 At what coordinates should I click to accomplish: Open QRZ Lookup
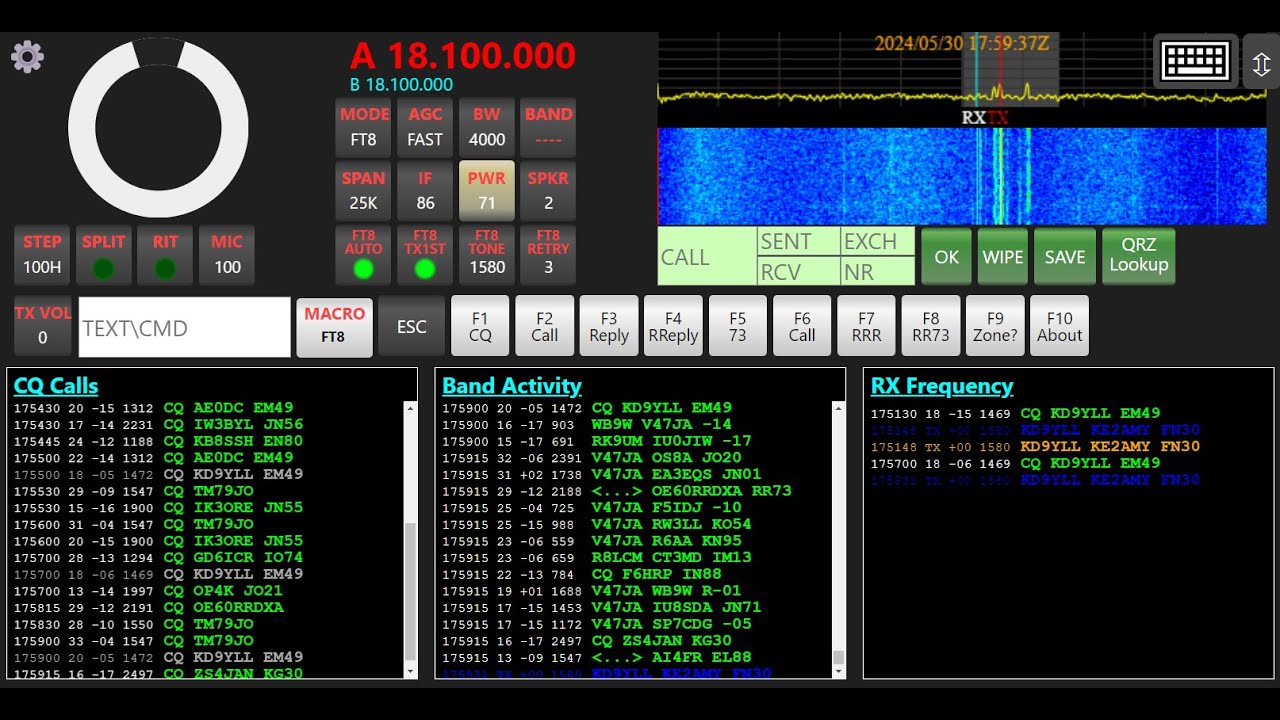click(1138, 257)
